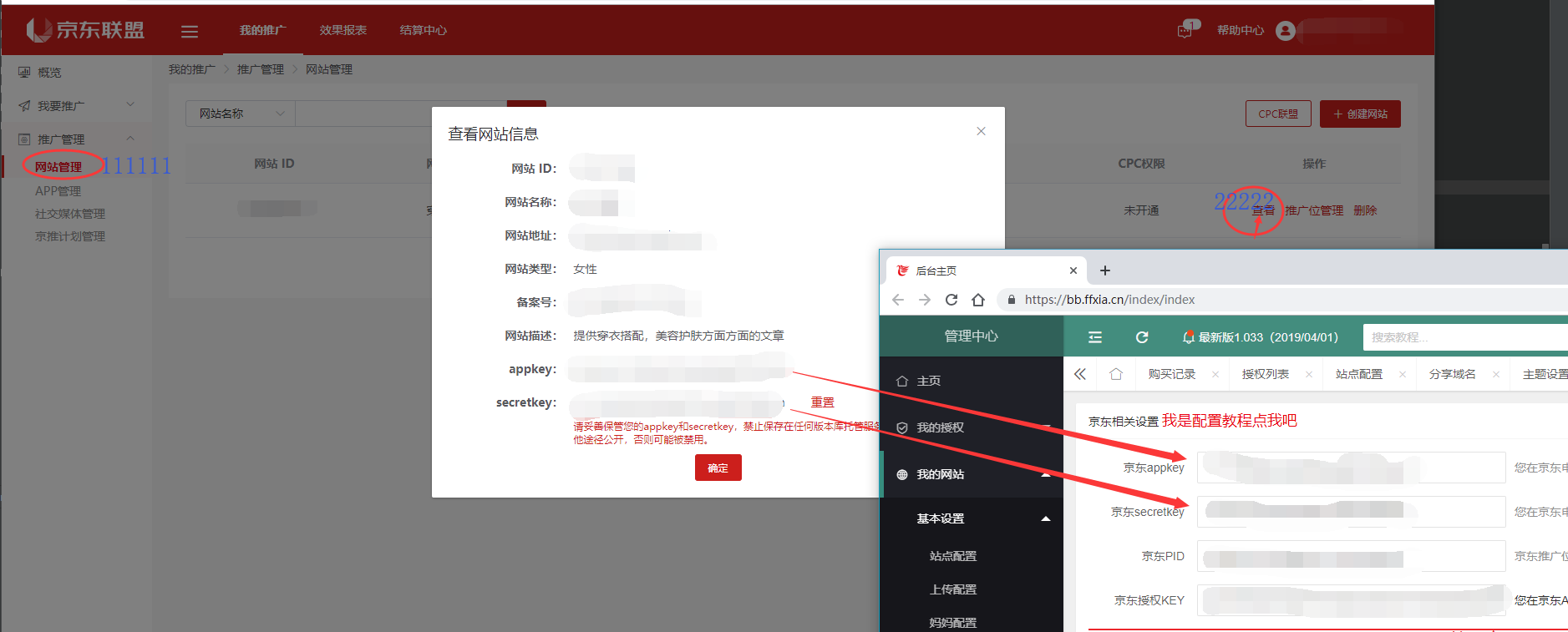Open 站点配置 in admin sidebar
1568x632 pixels.
pyautogui.click(x=953, y=556)
